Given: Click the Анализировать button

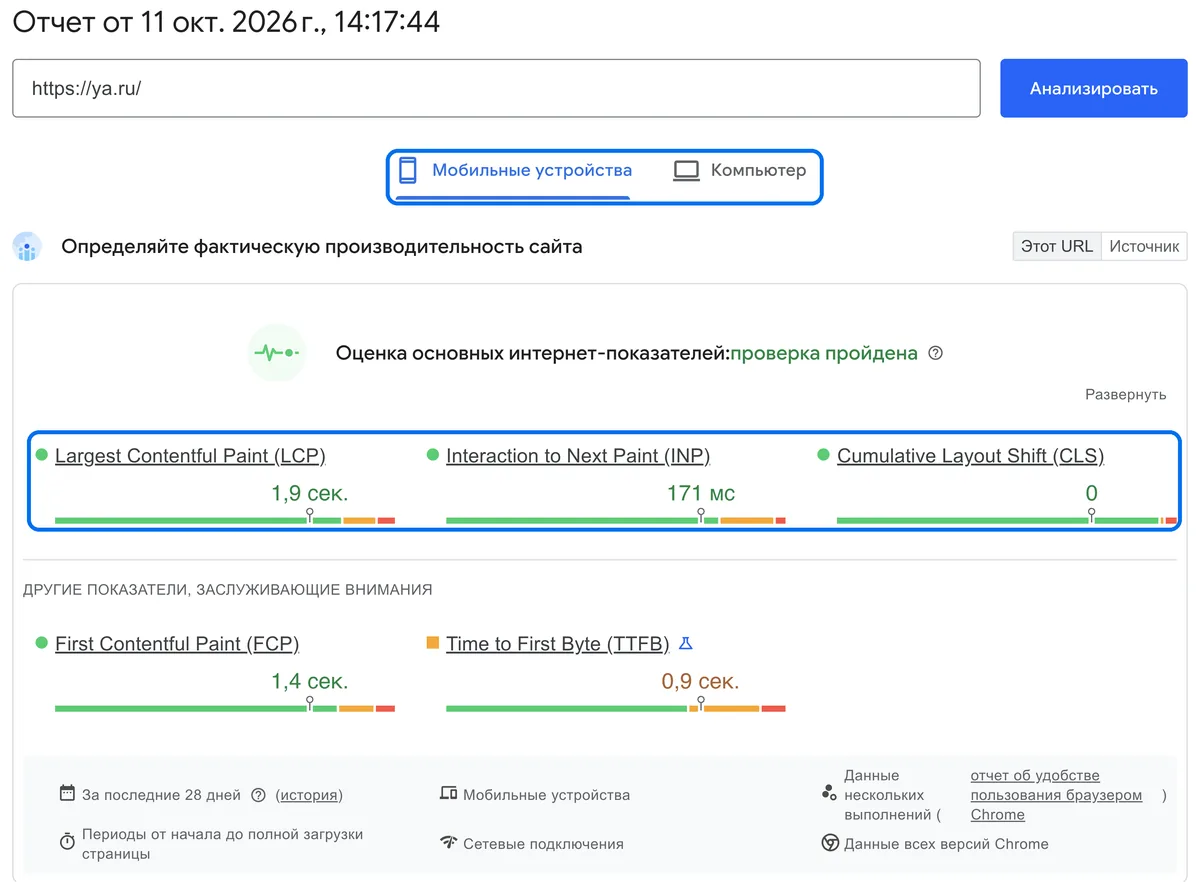Looking at the screenshot, I should tap(1094, 88).
